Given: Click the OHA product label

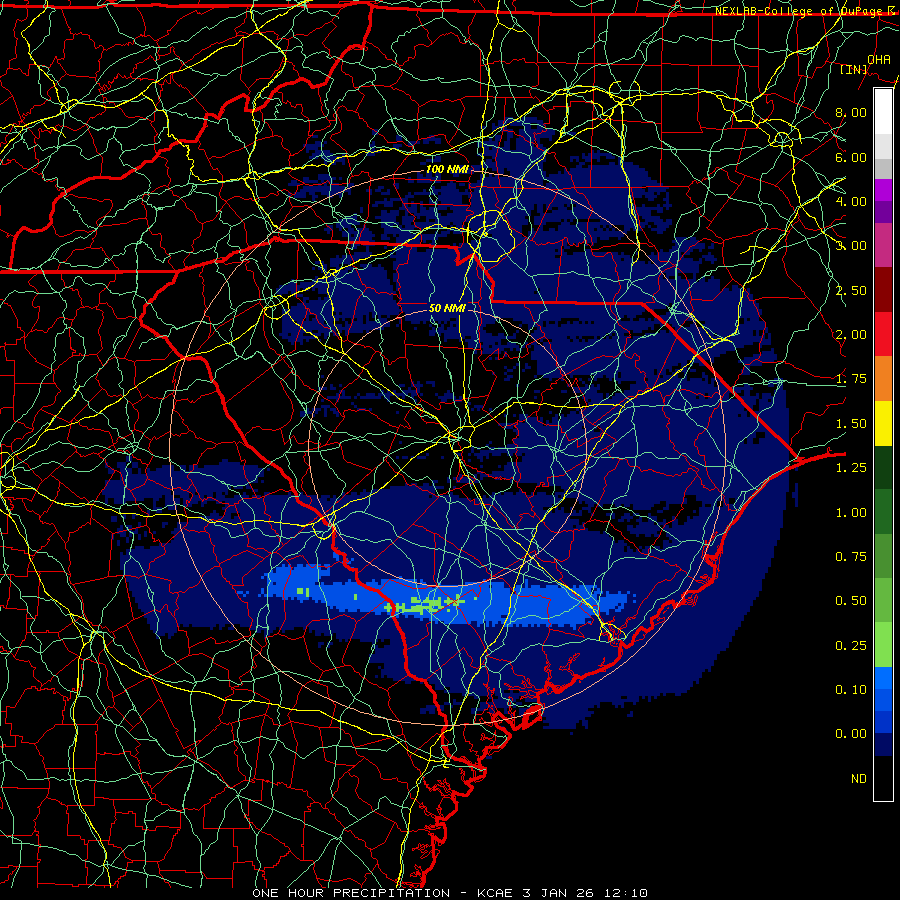Looking at the screenshot, I should [878, 59].
